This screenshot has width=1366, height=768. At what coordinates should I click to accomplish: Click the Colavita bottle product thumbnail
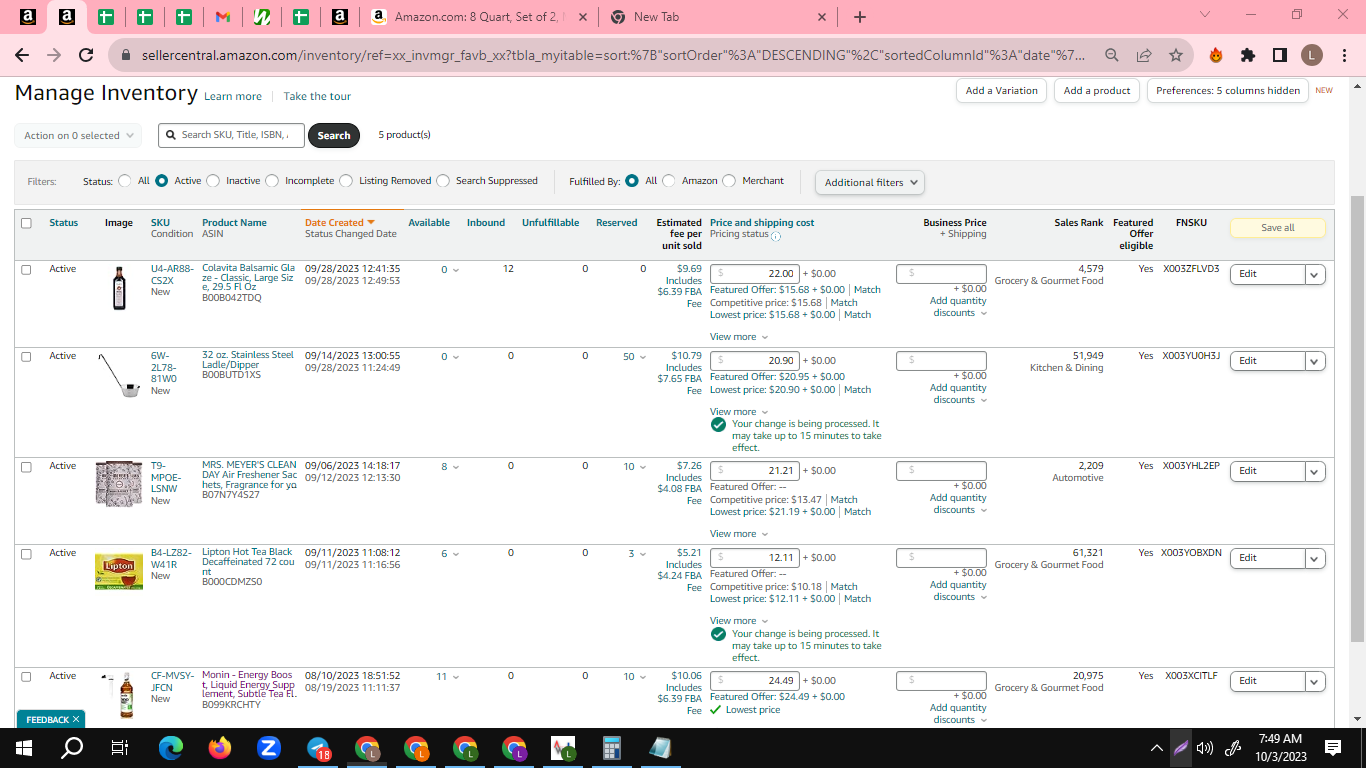tap(120, 288)
